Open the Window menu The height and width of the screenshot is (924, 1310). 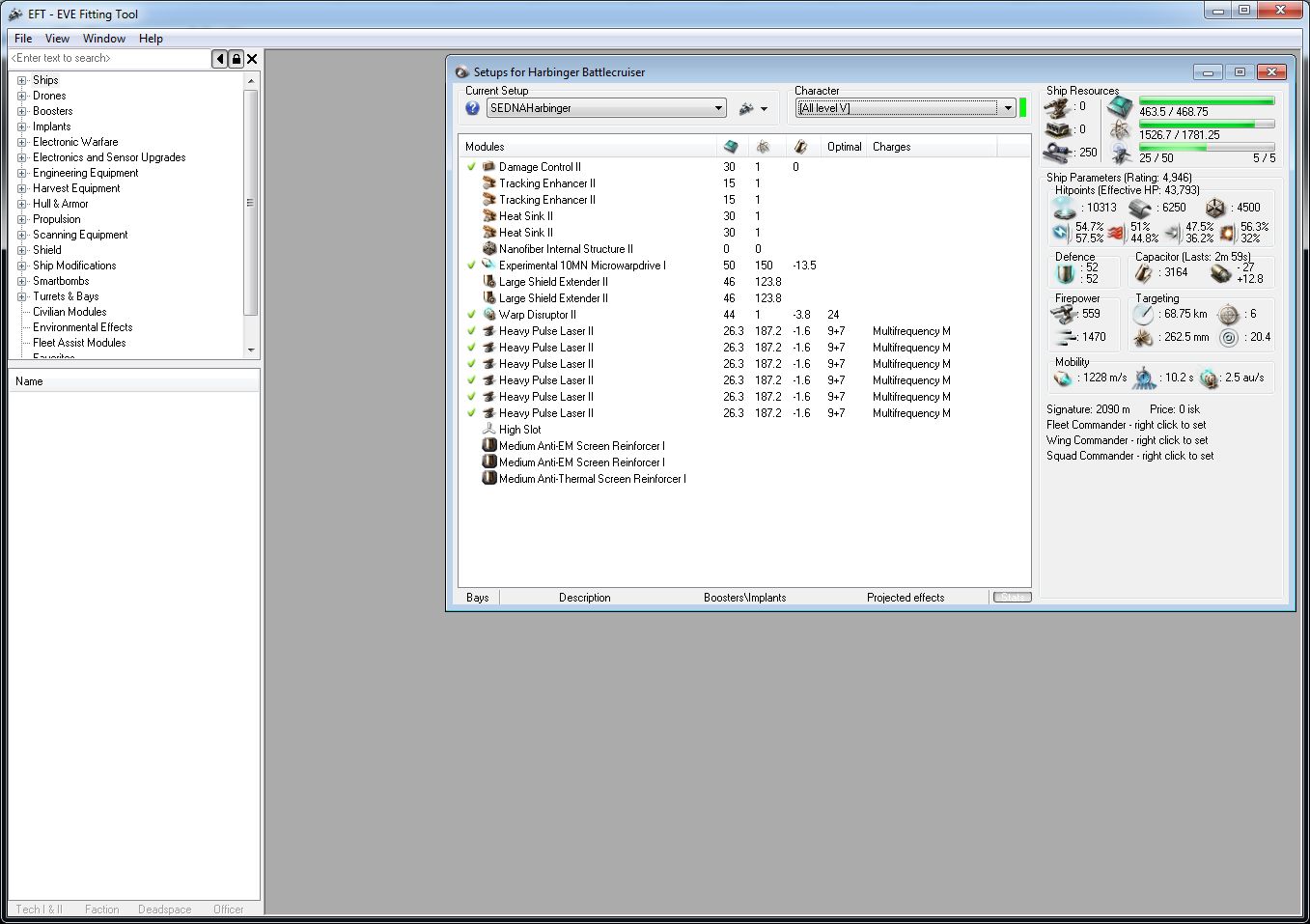click(x=104, y=39)
